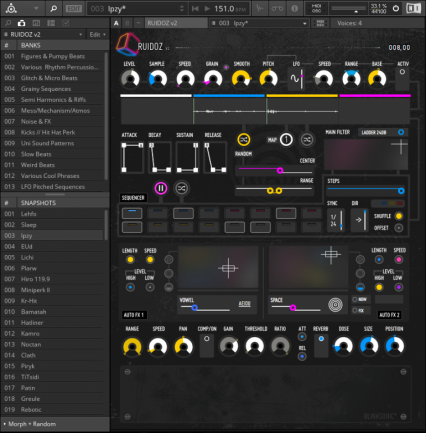This screenshot has width=426, height=433.
Task: Pause the sequencer with magenta pause button
Action: tap(161, 188)
